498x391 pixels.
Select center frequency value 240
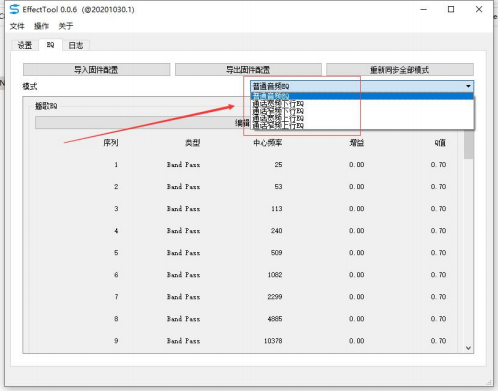click(277, 231)
